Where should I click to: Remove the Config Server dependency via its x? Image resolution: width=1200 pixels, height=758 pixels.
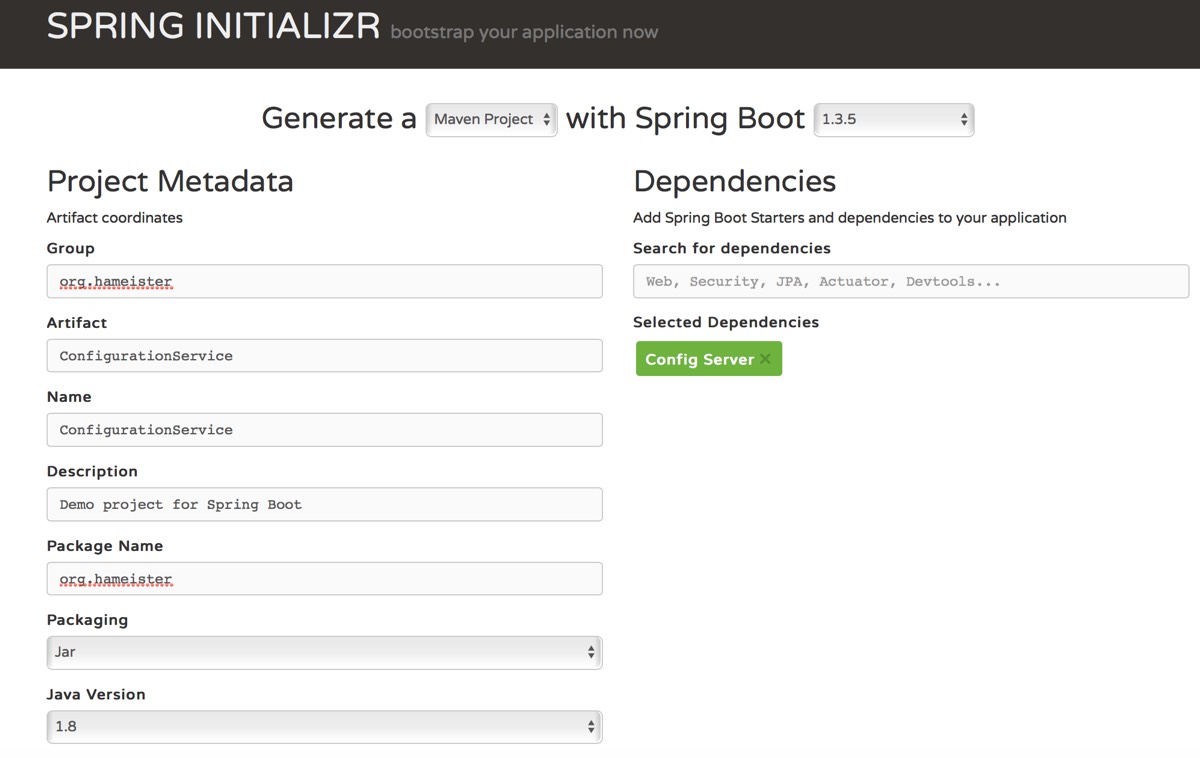pos(766,359)
